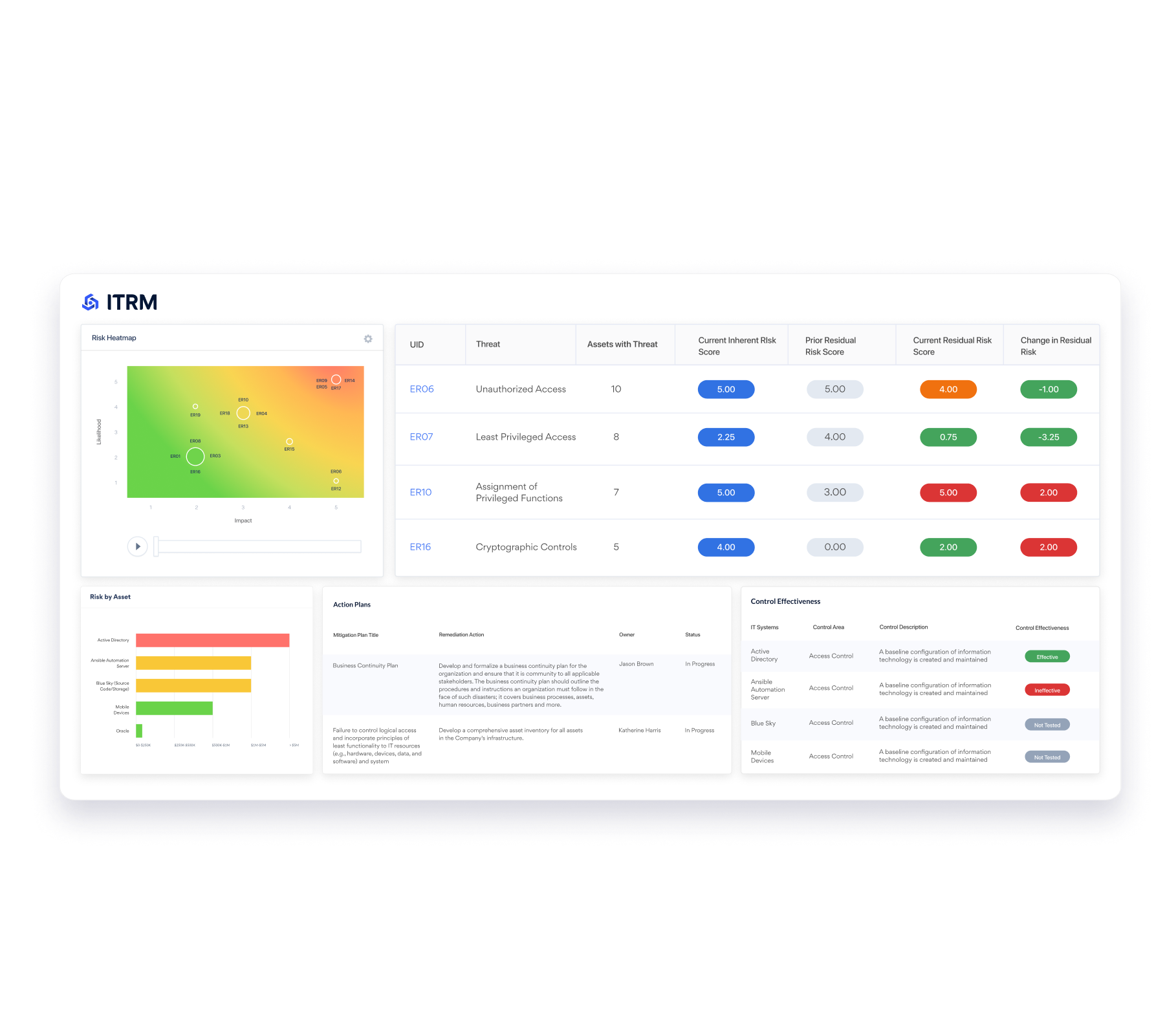This screenshot has height=1021, width=1176.
Task: Click the Effective status badge
Action: click(x=1047, y=657)
